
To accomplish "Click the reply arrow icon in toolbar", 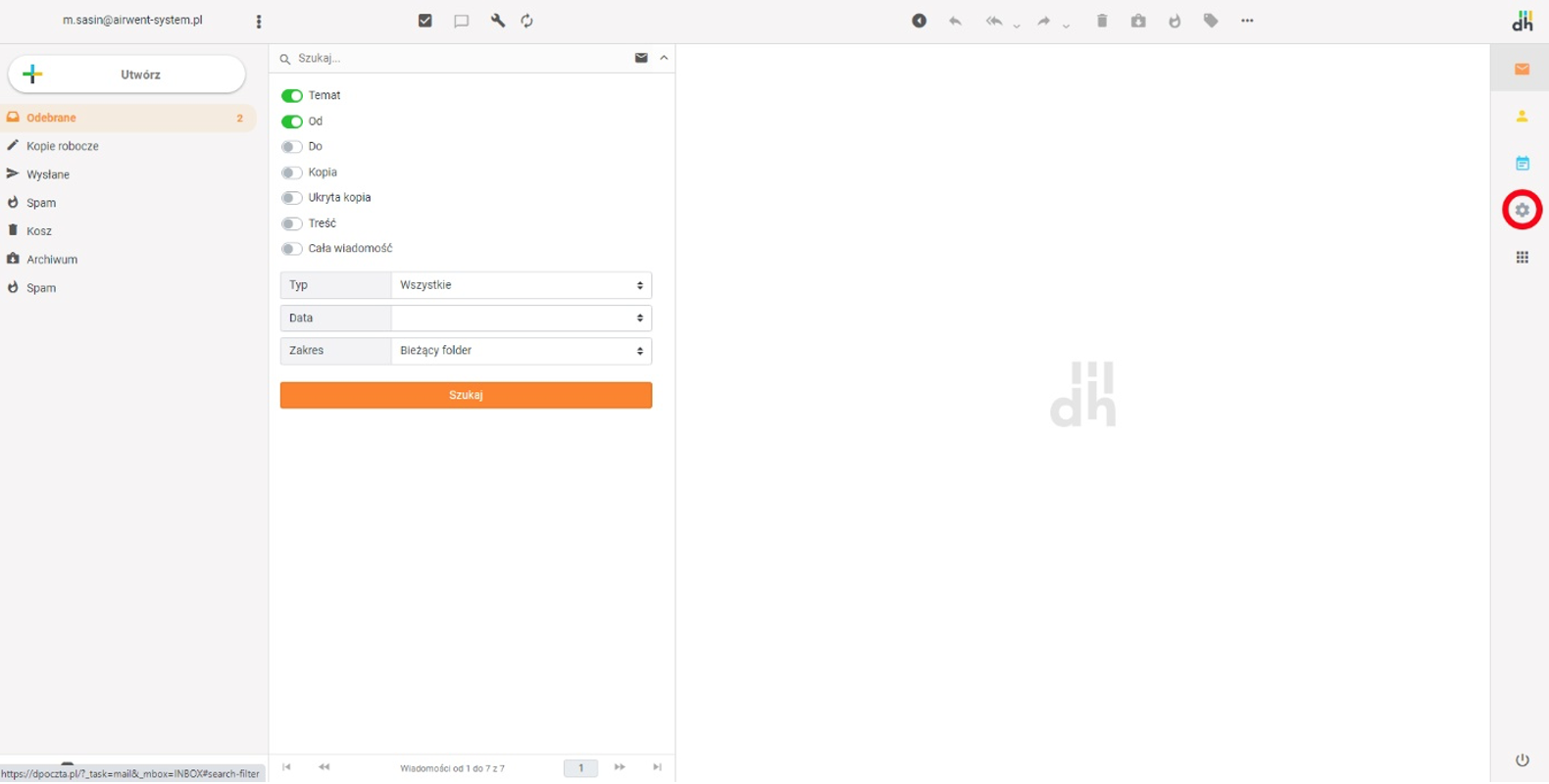I will coord(955,21).
